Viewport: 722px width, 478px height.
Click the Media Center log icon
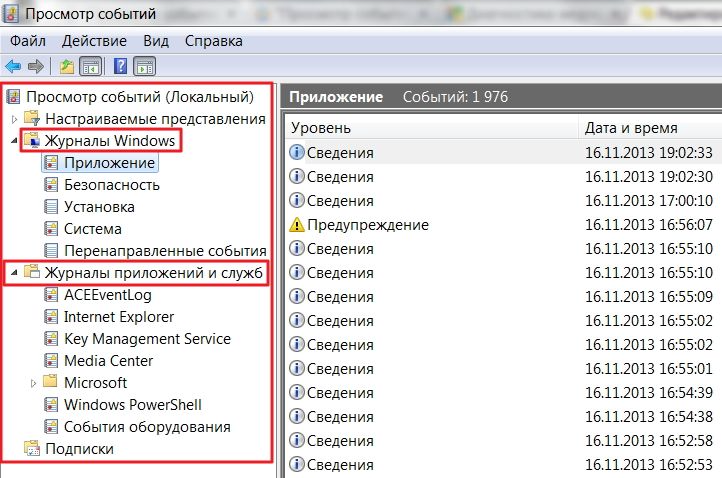(51, 361)
